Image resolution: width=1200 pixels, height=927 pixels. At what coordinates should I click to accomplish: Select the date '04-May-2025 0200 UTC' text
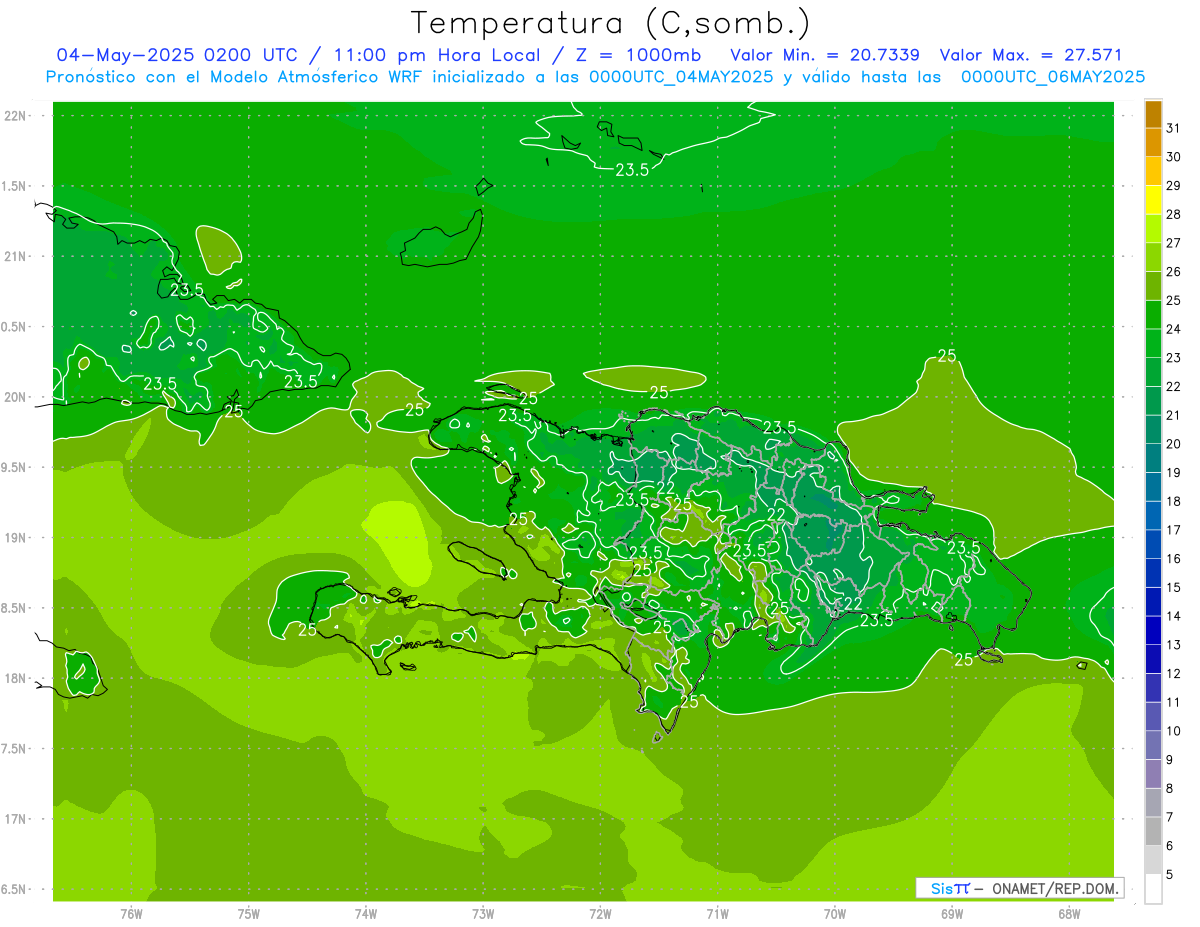[x=176, y=55]
